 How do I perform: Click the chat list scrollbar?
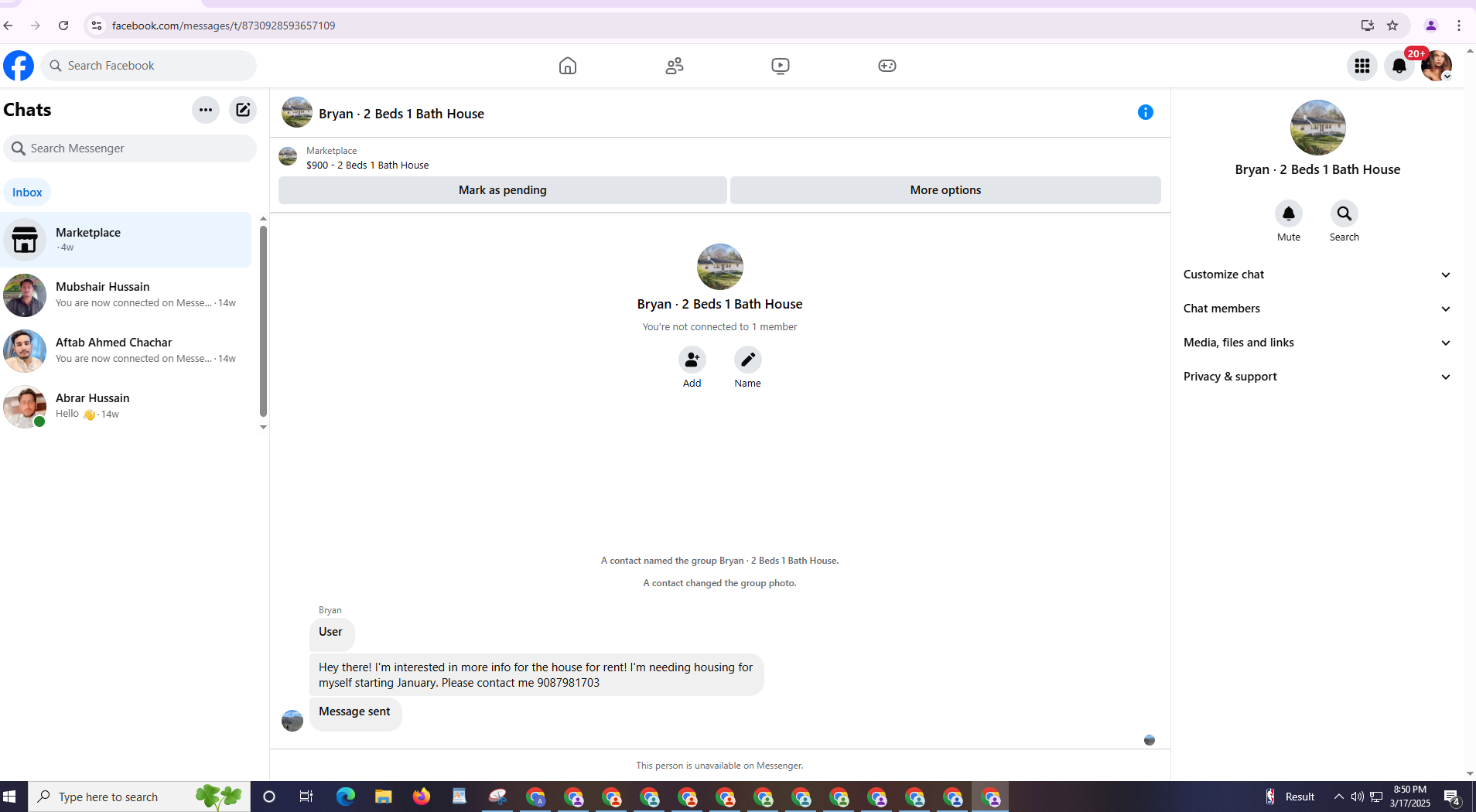263,321
